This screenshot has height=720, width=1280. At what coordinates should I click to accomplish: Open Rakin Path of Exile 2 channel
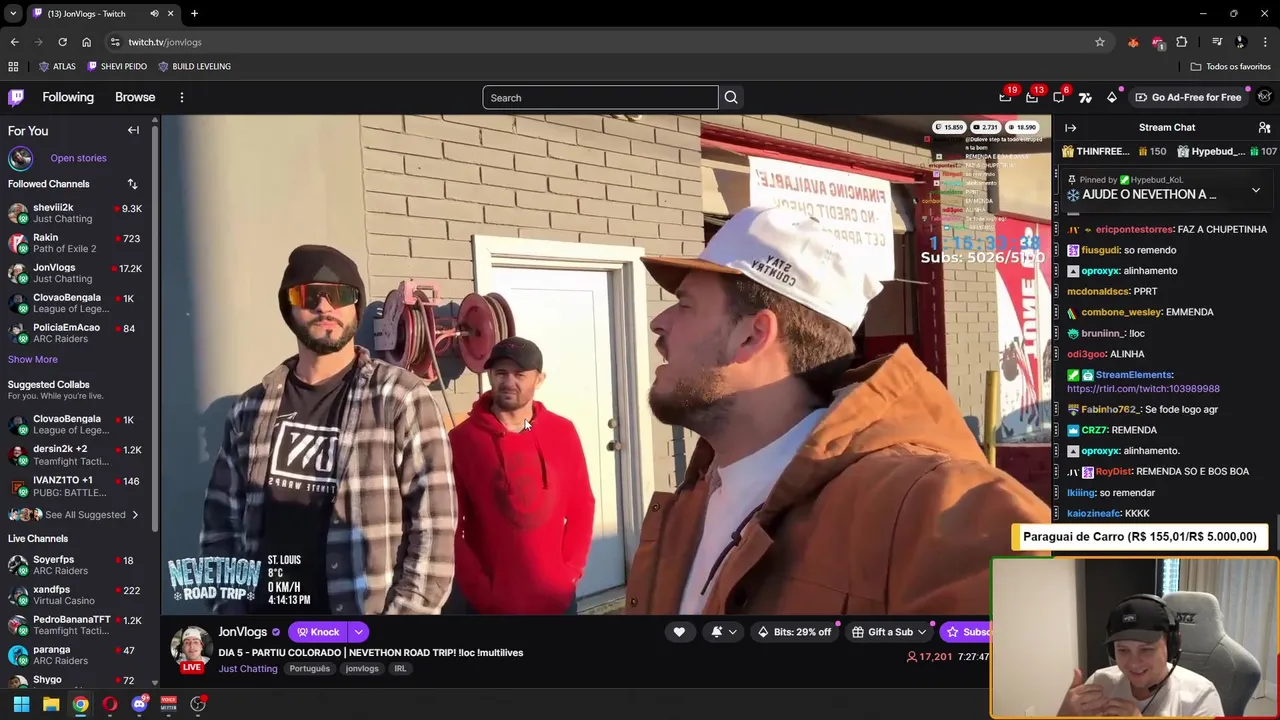point(77,243)
